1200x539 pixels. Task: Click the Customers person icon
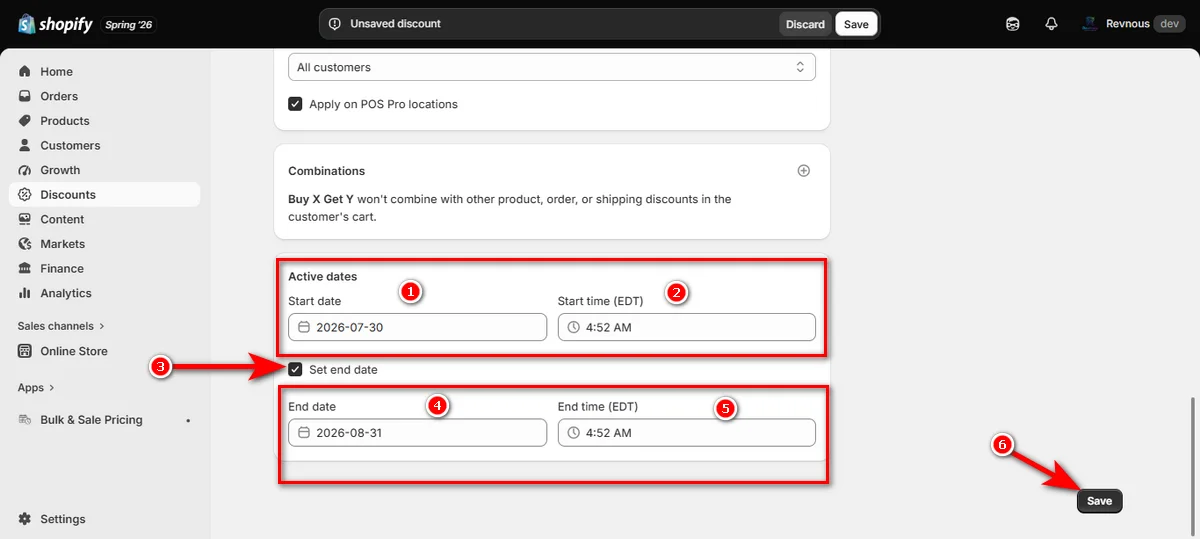(x=25, y=145)
